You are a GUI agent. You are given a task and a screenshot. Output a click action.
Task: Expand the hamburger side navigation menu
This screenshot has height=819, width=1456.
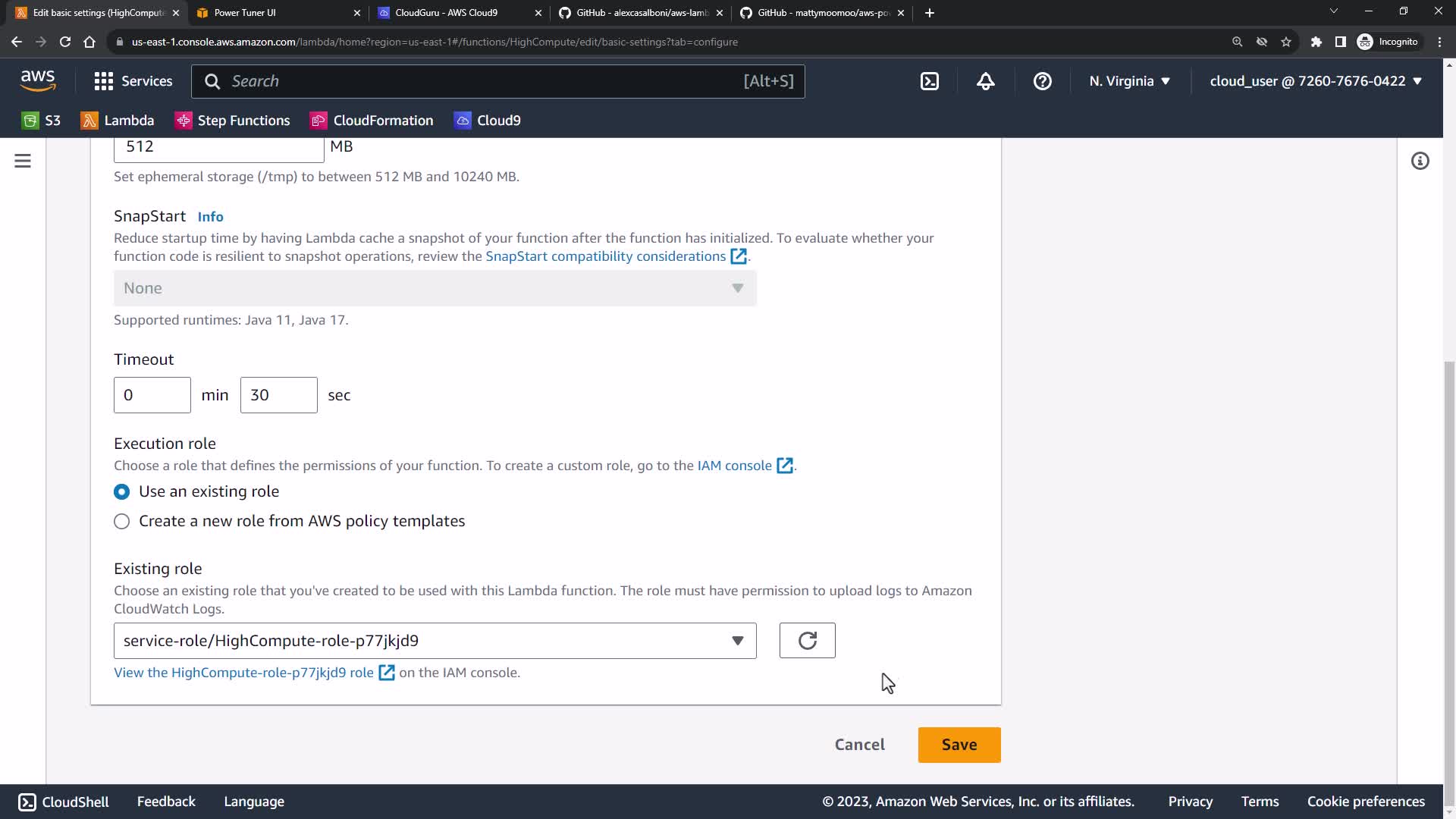[x=23, y=161]
